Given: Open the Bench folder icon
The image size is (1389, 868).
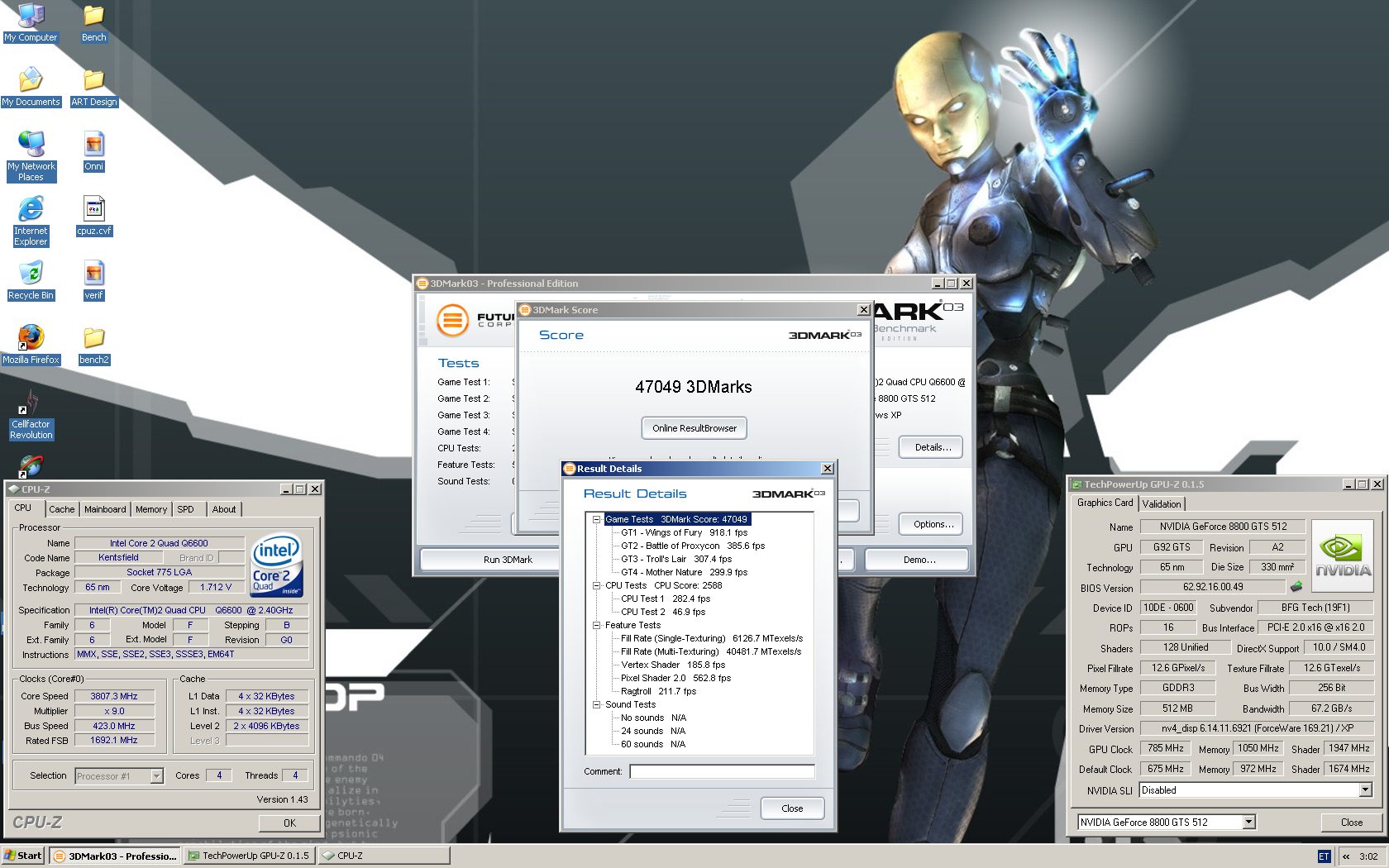Looking at the screenshot, I should (93, 23).
